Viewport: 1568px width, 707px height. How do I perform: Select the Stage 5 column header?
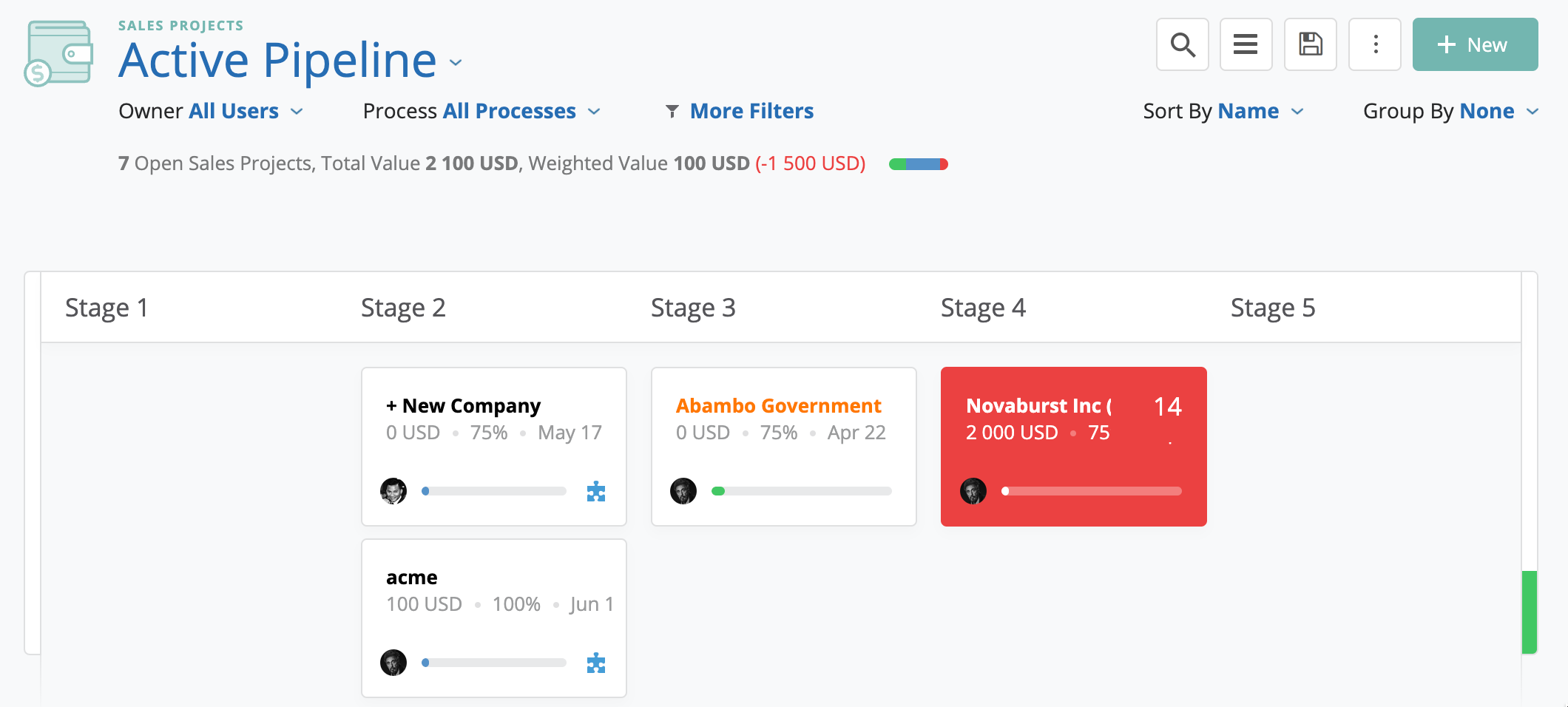(x=1273, y=308)
